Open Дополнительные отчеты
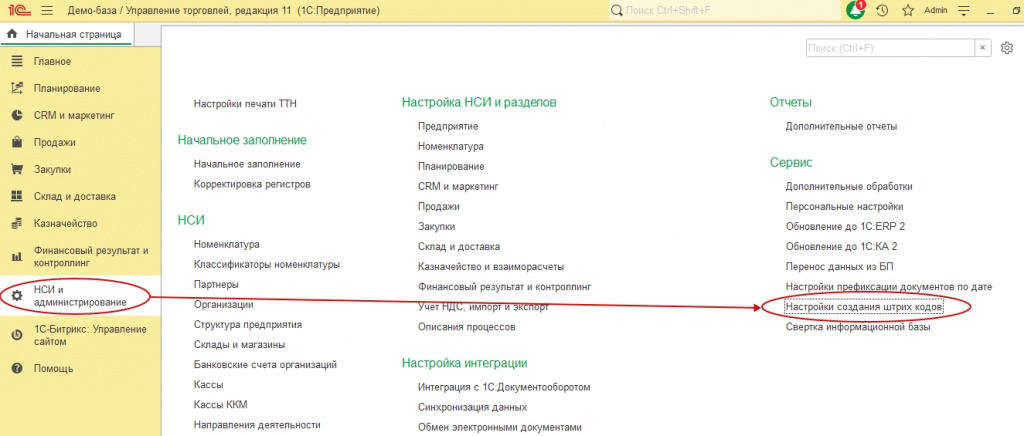 point(841,126)
